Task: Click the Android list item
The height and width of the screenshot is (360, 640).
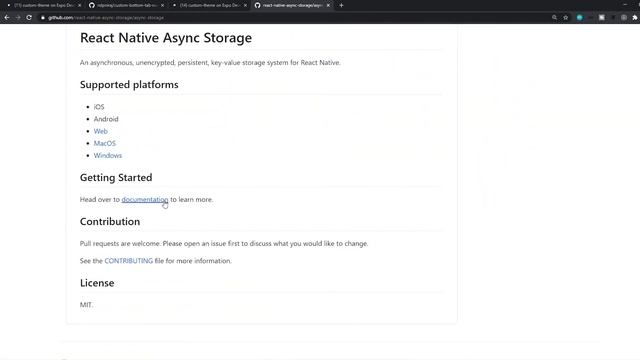Action: point(106,119)
